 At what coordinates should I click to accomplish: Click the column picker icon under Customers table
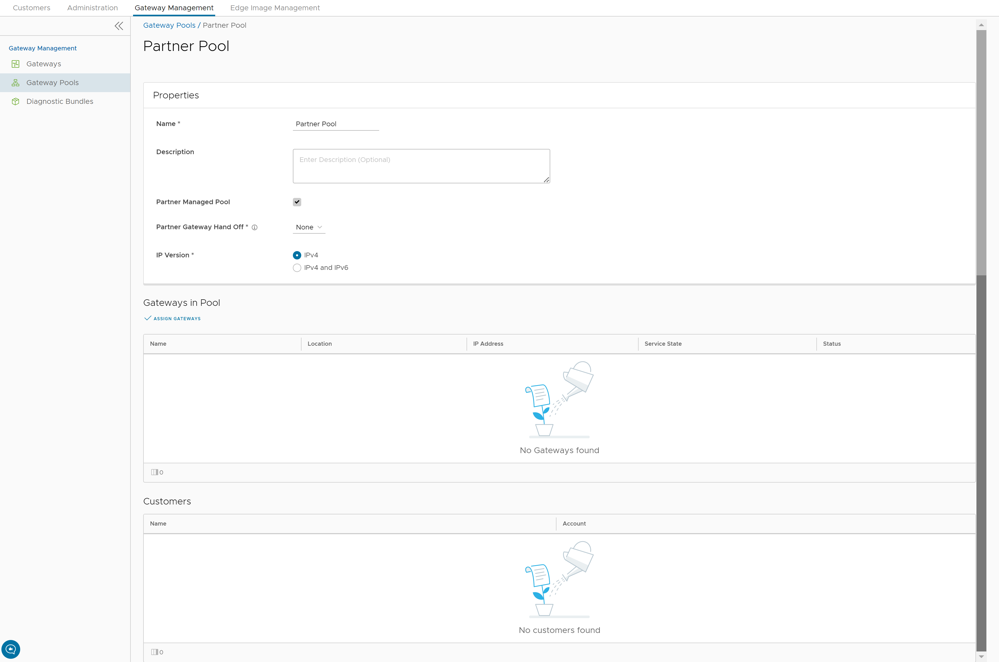(x=154, y=652)
